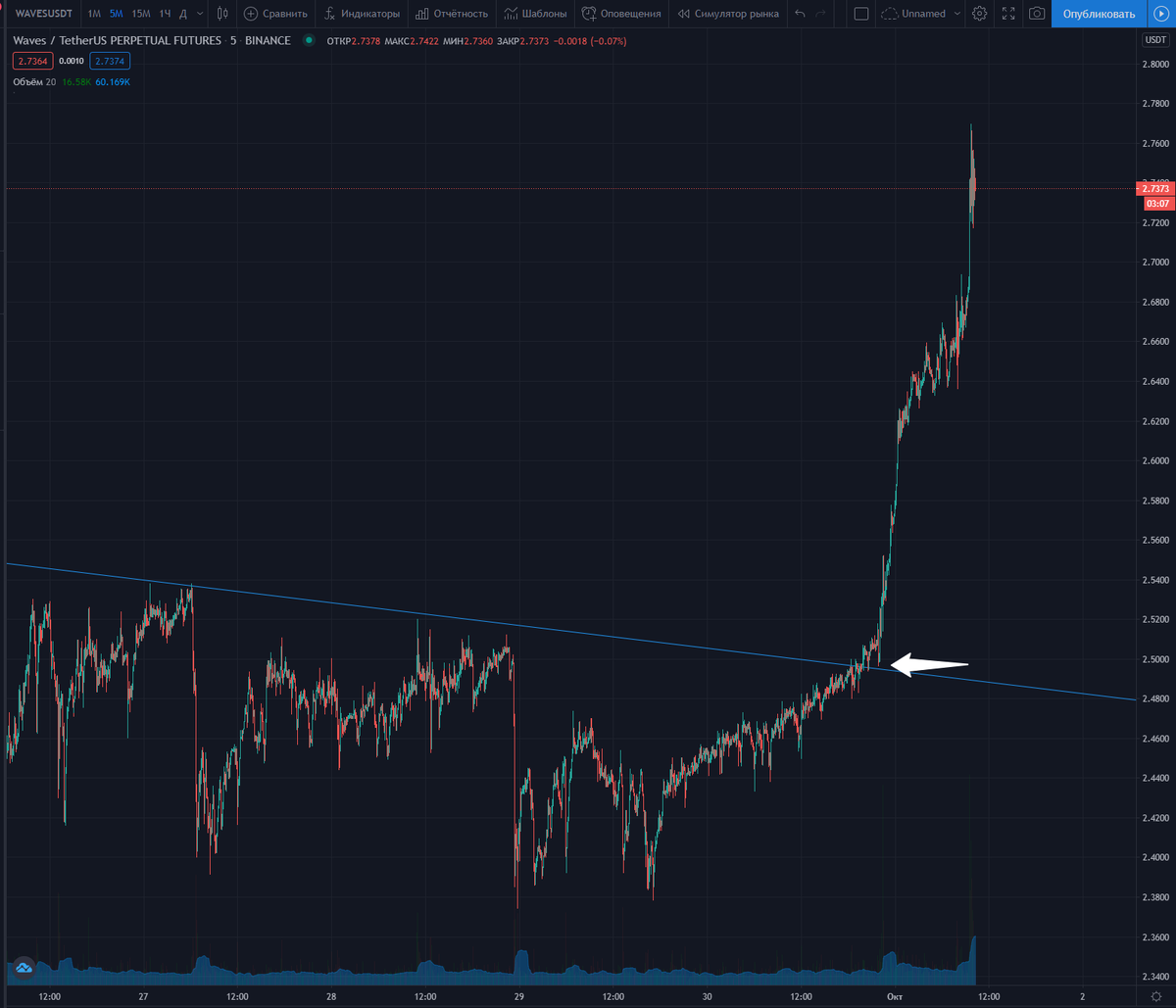Click the 60.169K volume value

[112, 81]
